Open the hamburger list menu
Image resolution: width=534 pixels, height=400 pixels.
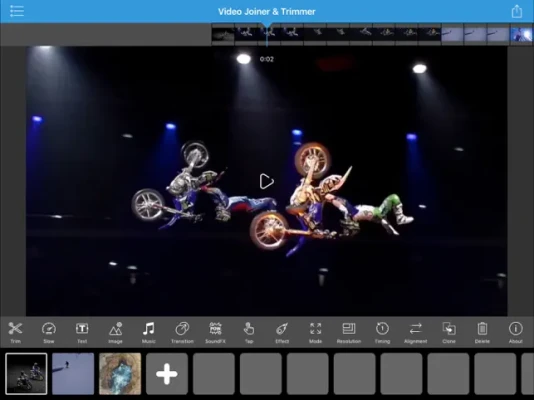click(17, 11)
